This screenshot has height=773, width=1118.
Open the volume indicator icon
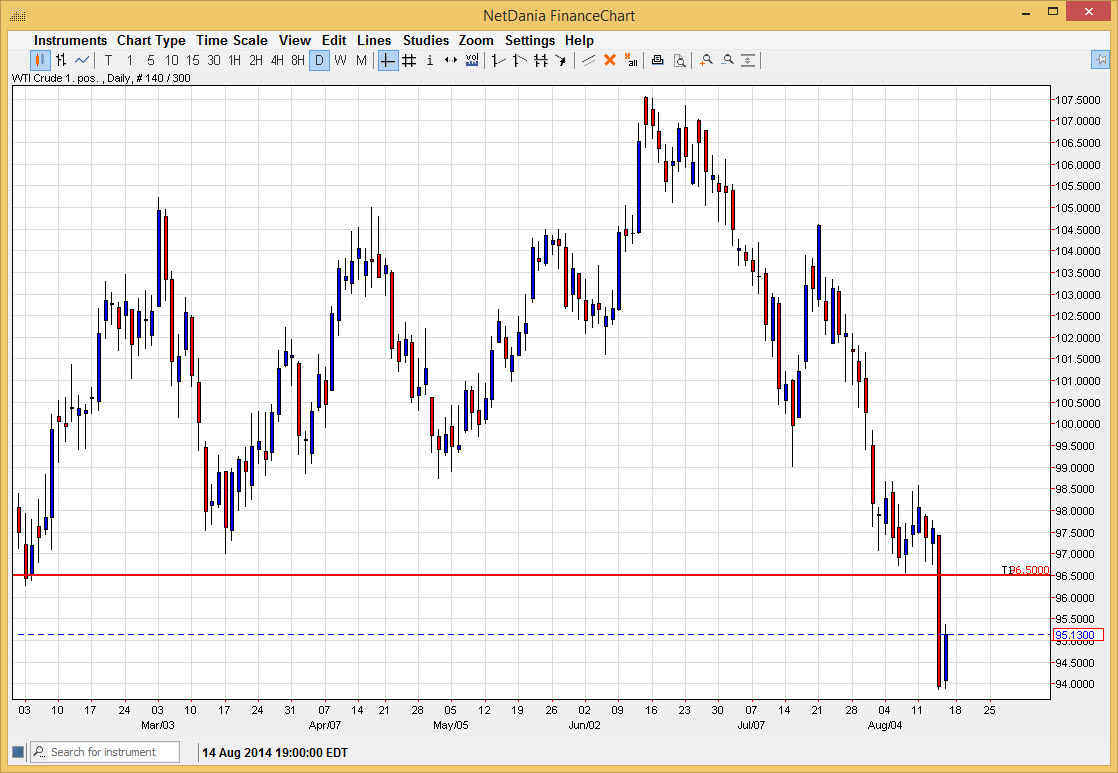tap(471, 60)
